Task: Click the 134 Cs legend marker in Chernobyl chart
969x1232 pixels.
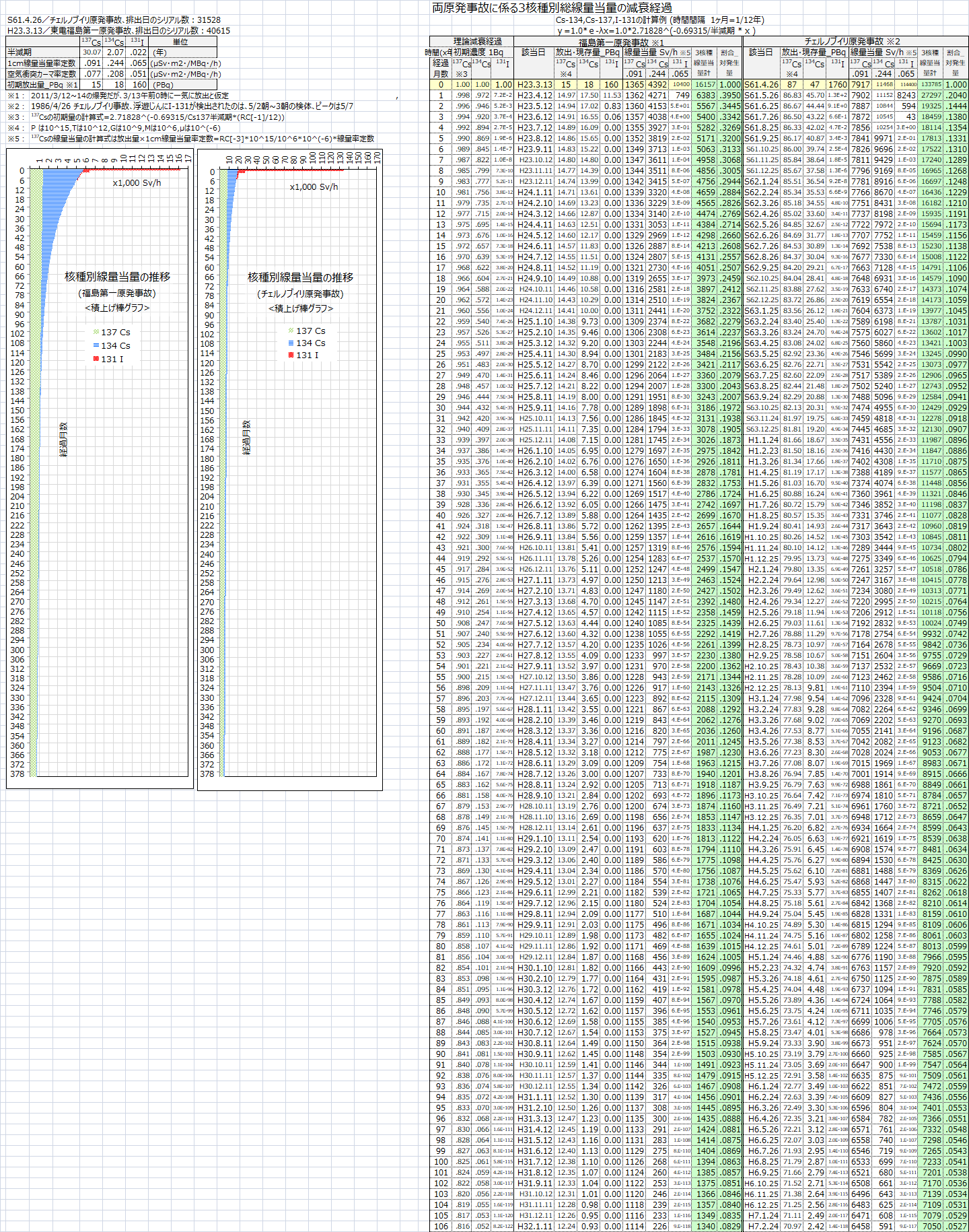Action: pos(291,343)
